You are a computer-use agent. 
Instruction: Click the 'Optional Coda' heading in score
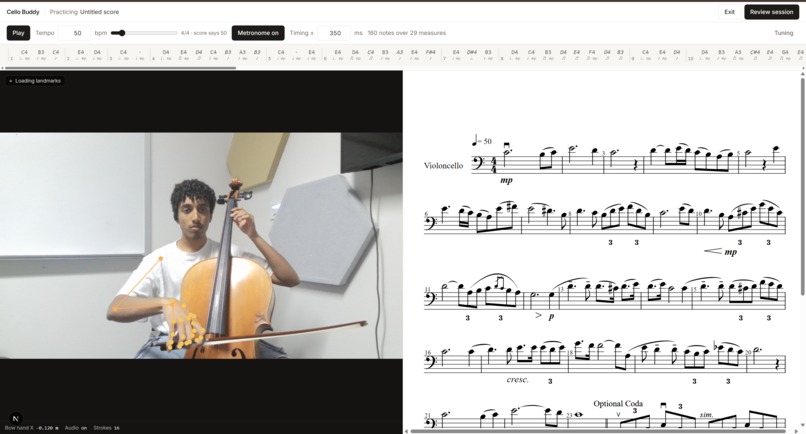click(618, 404)
